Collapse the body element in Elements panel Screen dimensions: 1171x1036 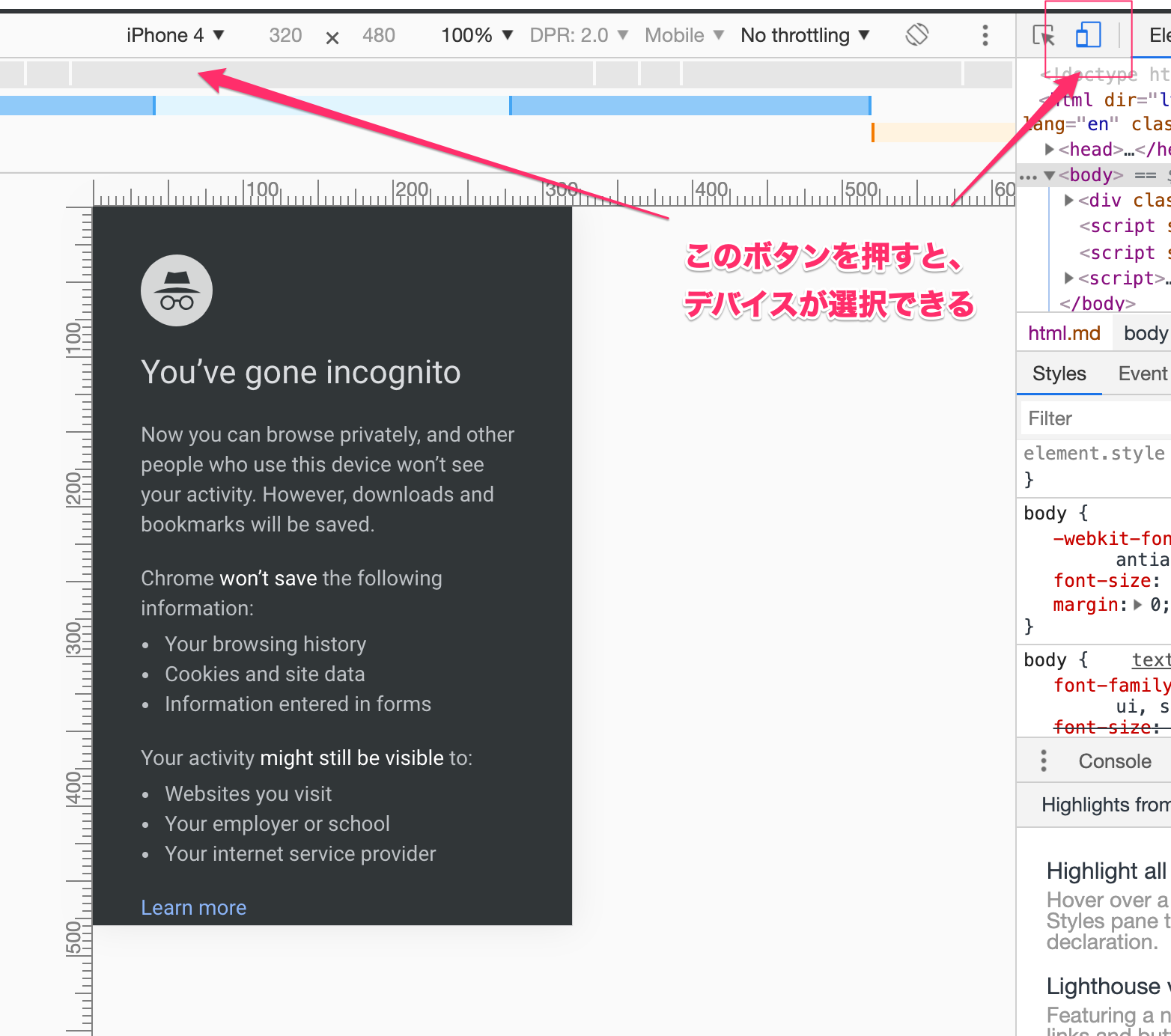click(1049, 175)
